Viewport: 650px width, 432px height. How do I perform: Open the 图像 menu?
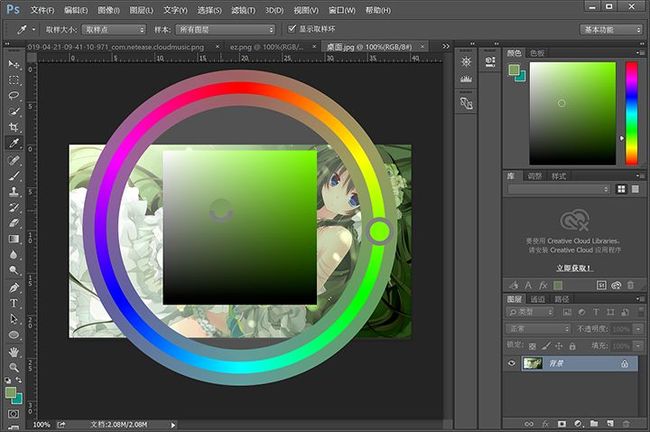click(109, 10)
